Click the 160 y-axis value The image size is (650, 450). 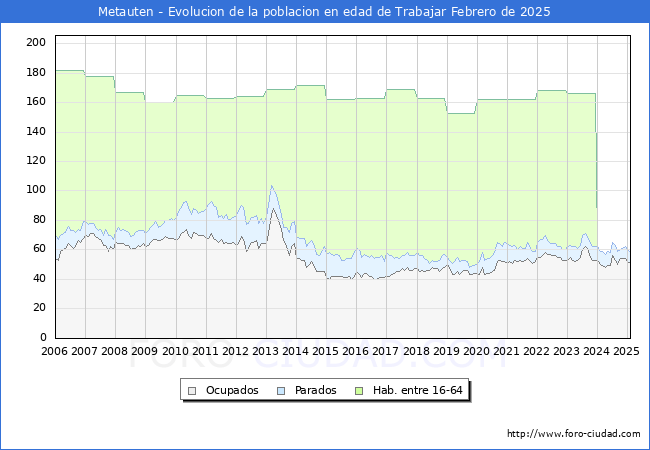coord(36,102)
